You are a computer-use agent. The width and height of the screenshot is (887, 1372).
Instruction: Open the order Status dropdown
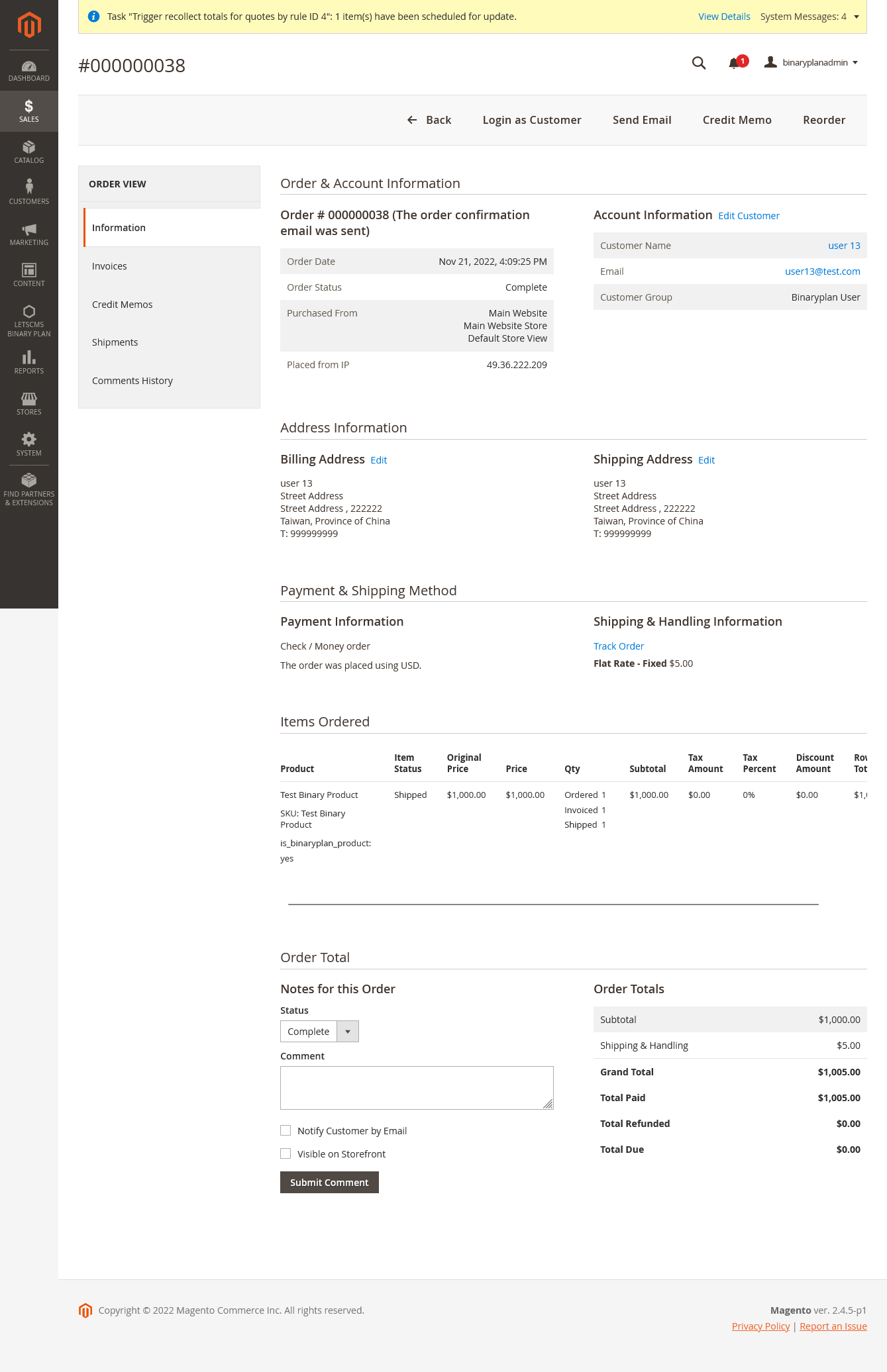point(319,1032)
